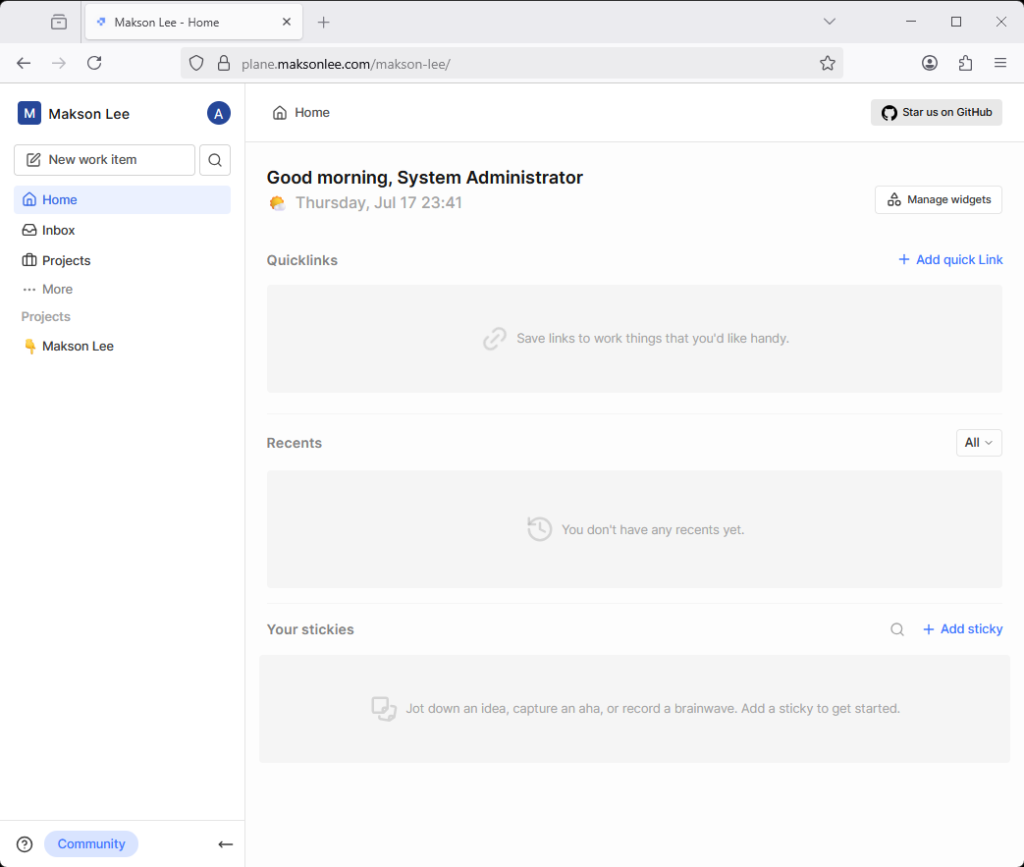The image size is (1024, 867).
Task: Click the weather emoji beside the date
Action: [278, 203]
